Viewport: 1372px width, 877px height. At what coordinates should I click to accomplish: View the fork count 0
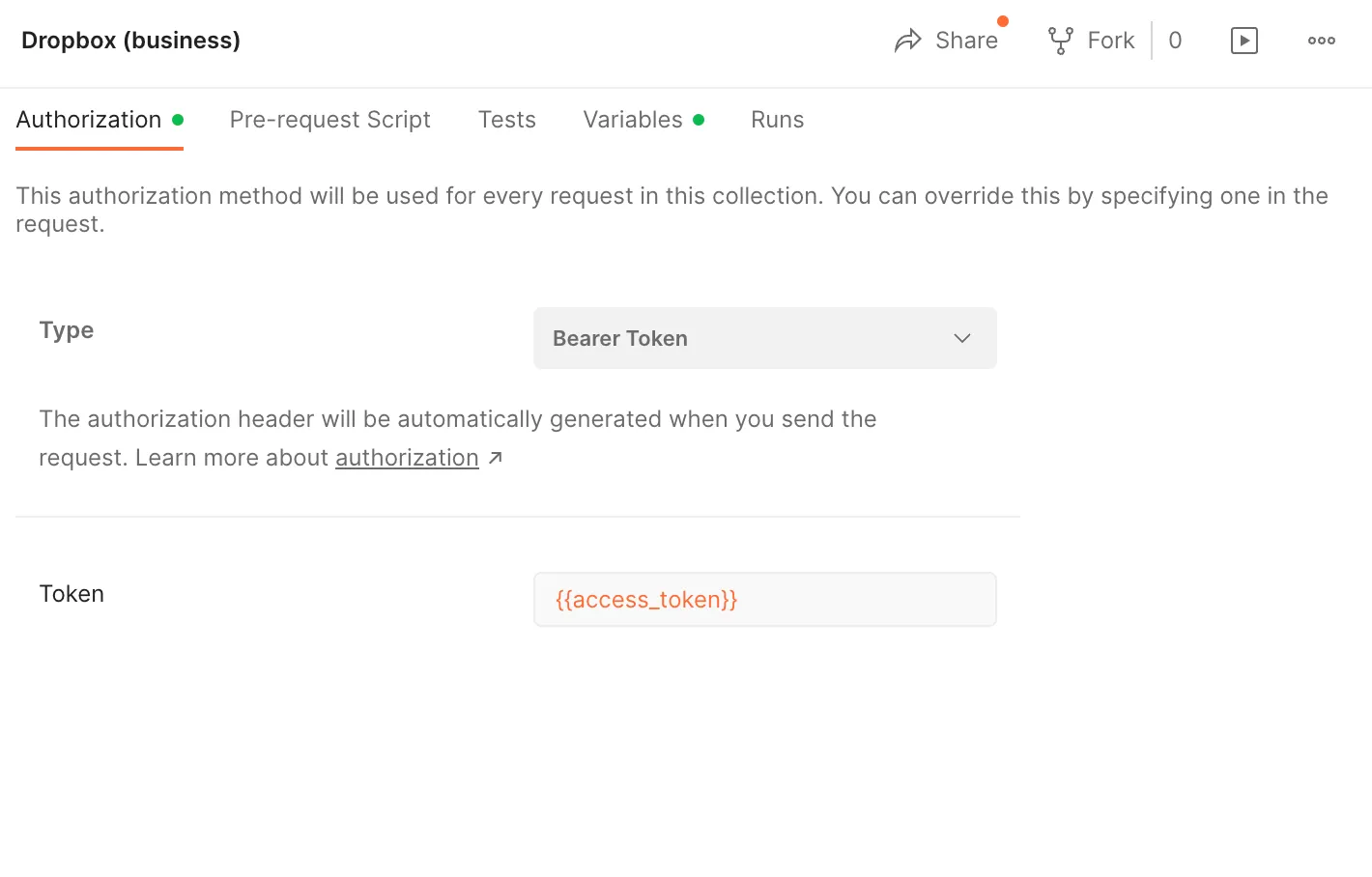[1175, 41]
